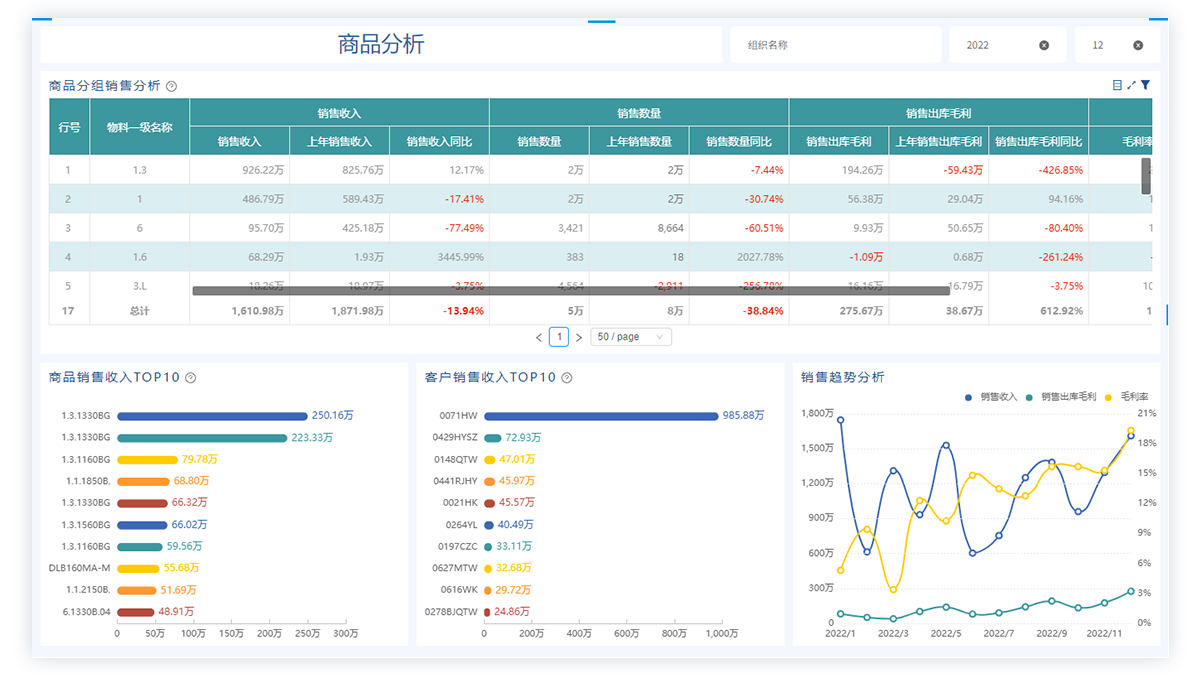Toggle 销售出库毛利 series in chart legend
The width and height of the screenshot is (1200, 675).
(1062, 397)
